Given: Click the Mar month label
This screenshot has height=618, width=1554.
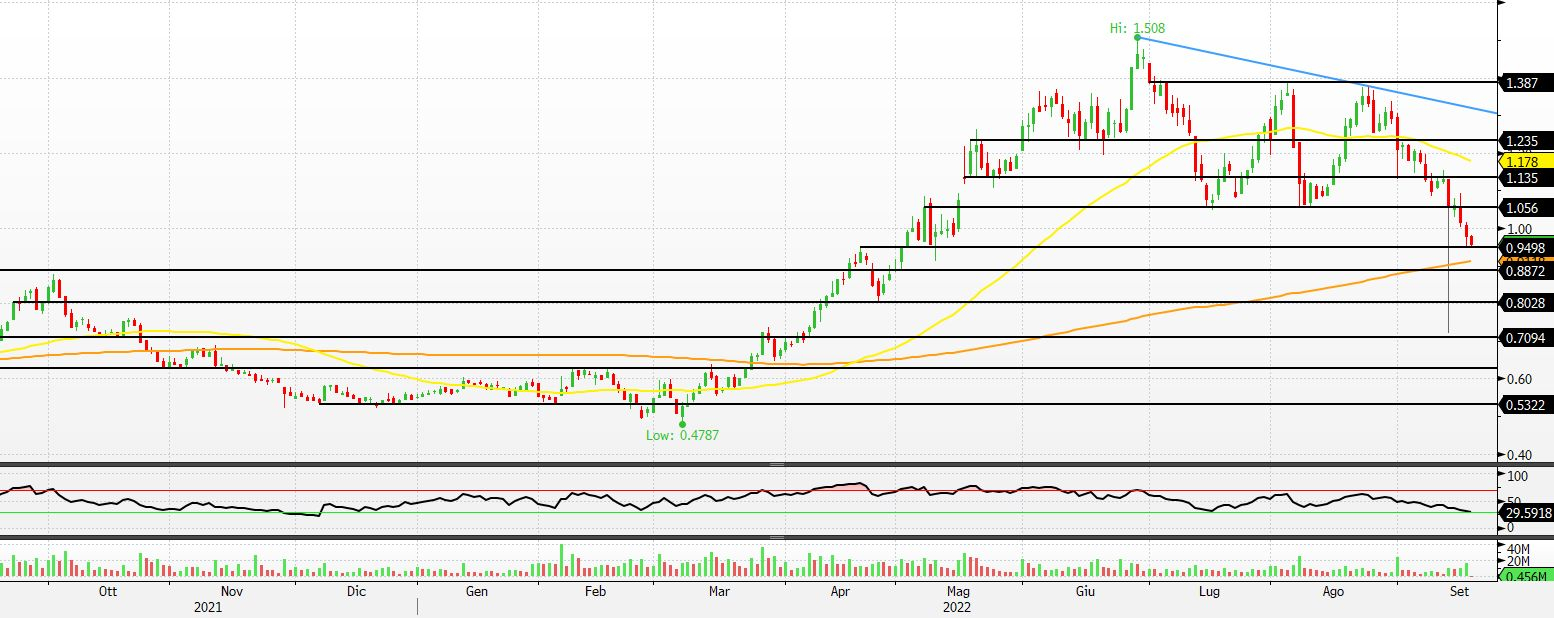Looking at the screenshot, I should 719,591.
